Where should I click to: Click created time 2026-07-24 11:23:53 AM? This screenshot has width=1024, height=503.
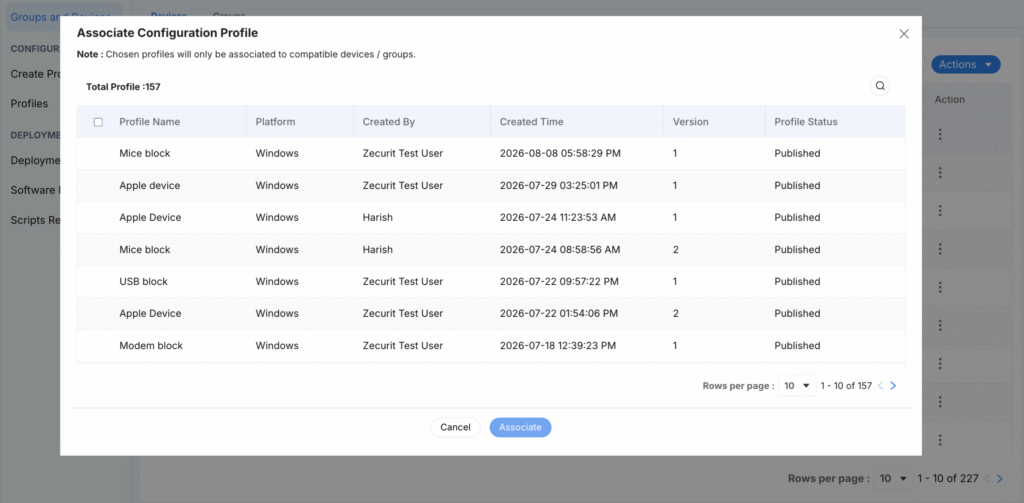[558, 218]
